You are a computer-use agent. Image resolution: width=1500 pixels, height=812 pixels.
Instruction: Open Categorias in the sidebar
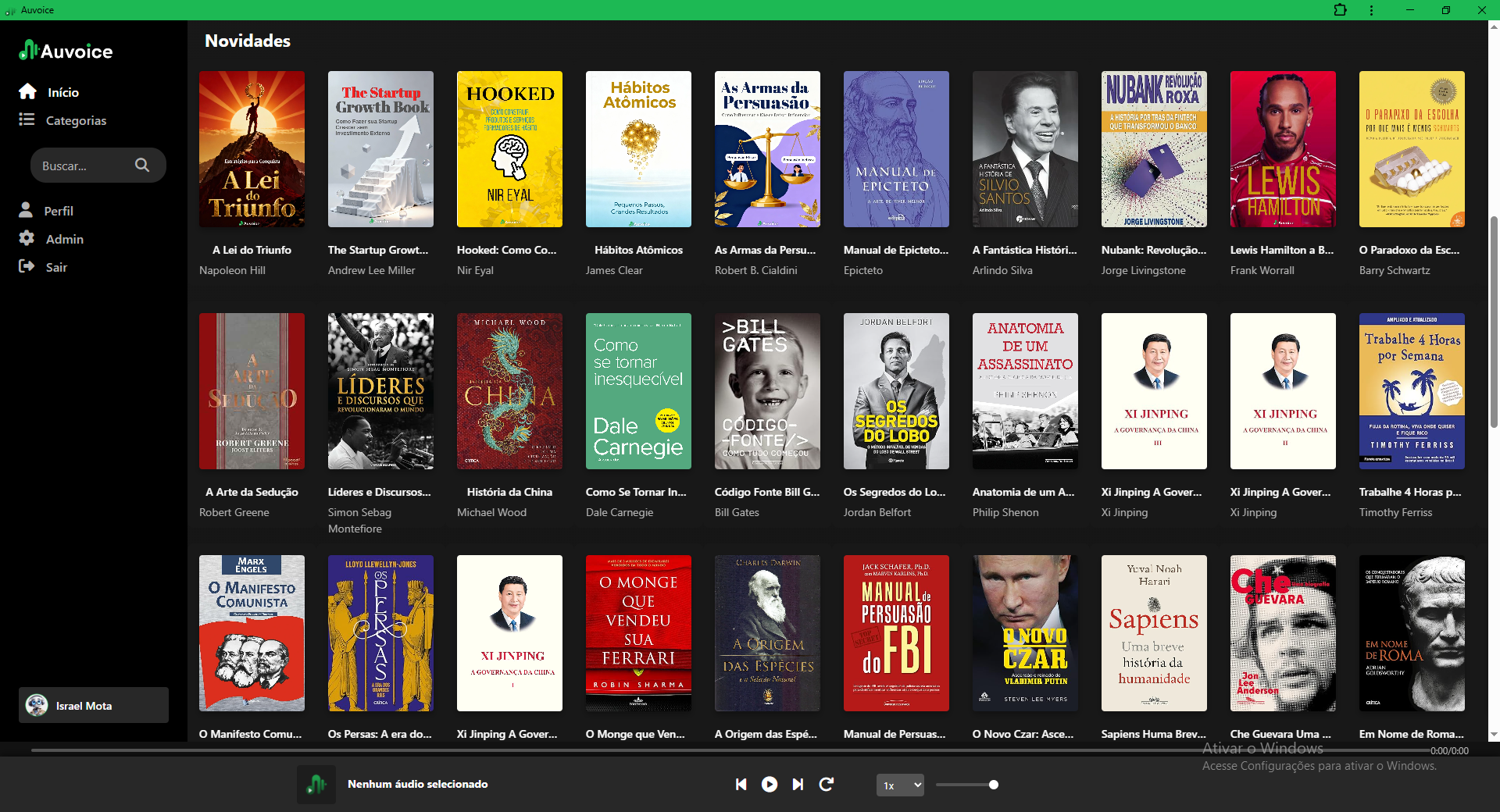76,120
